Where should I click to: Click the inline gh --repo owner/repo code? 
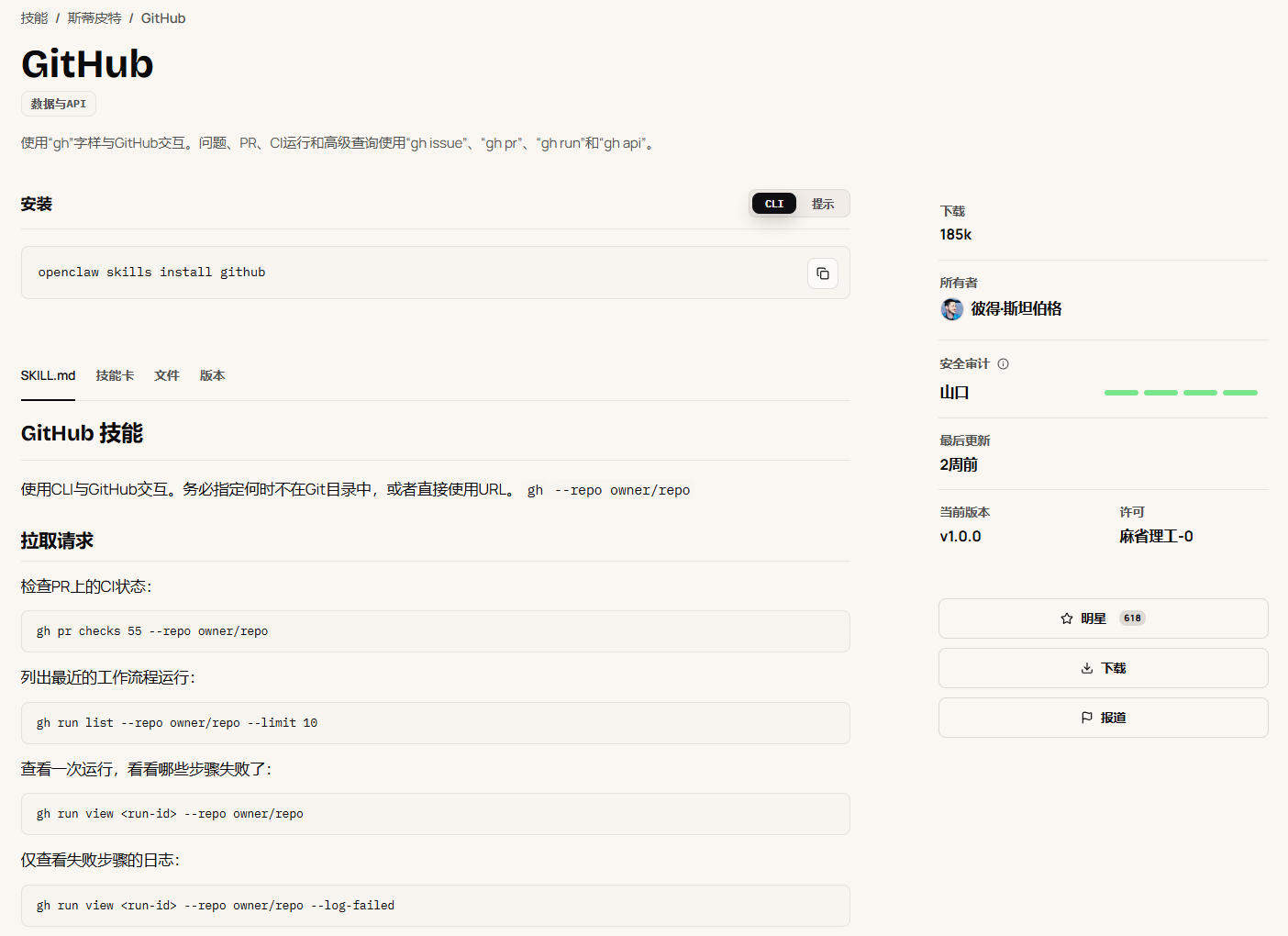(x=608, y=490)
